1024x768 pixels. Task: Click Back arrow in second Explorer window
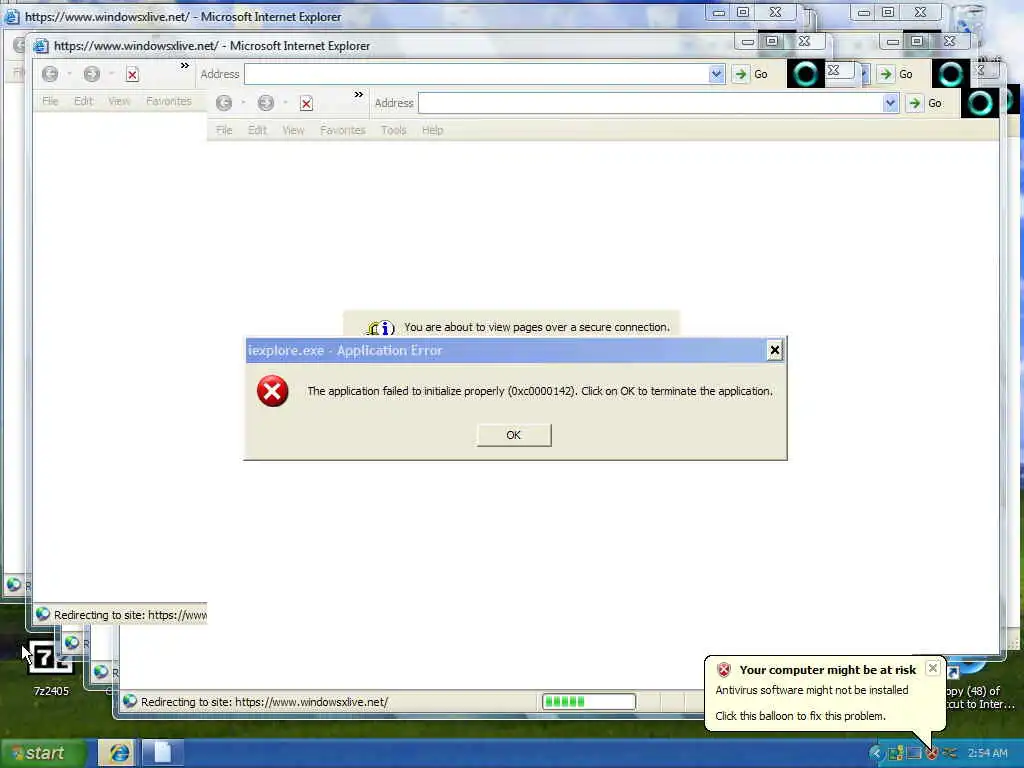pos(50,74)
